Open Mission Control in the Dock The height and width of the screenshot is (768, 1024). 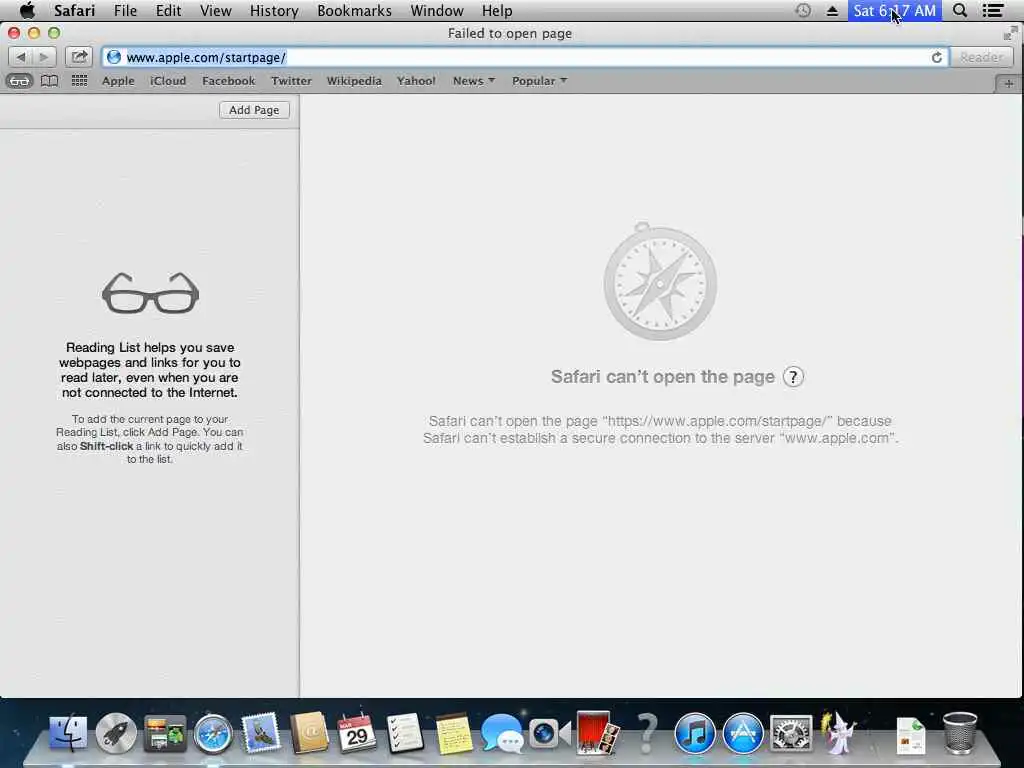pyautogui.click(x=165, y=733)
